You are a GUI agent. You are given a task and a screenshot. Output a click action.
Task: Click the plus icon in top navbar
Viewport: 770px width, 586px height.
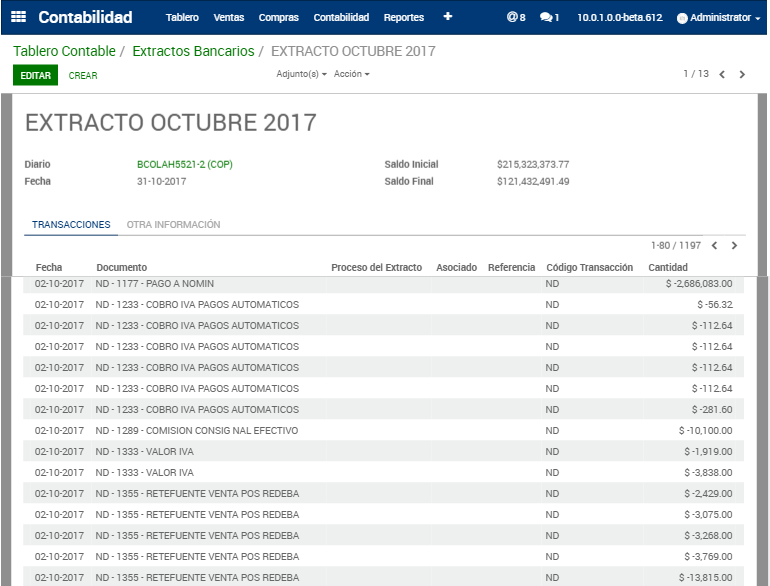(x=447, y=17)
